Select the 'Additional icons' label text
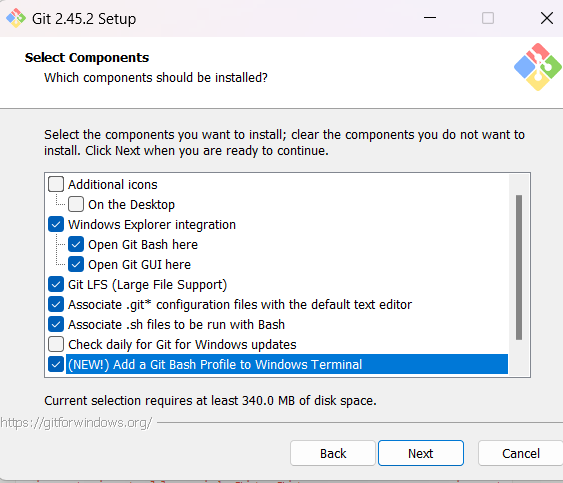563x483 pixels. [113, 185]
